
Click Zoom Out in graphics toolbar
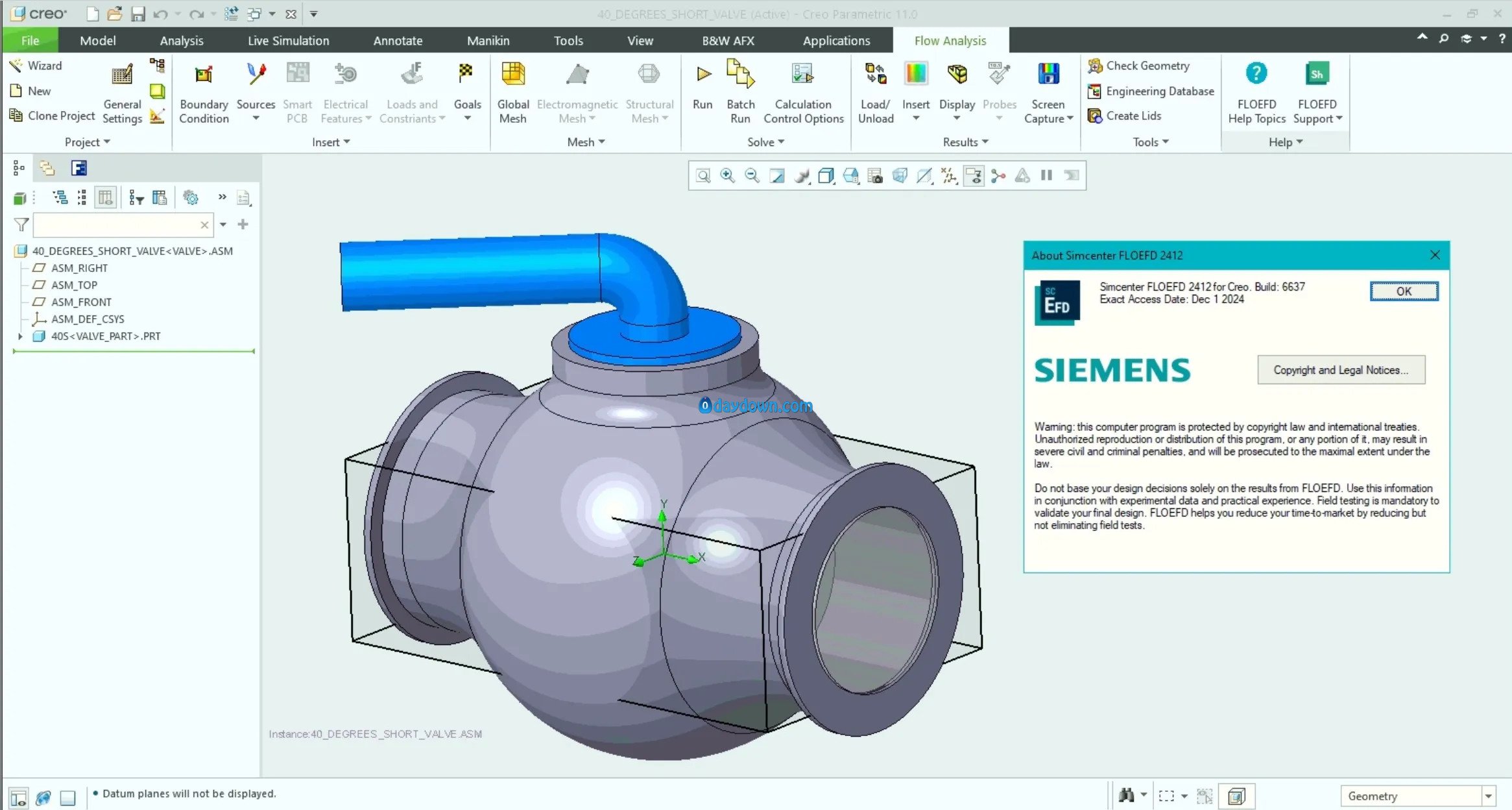click(752, 175)
